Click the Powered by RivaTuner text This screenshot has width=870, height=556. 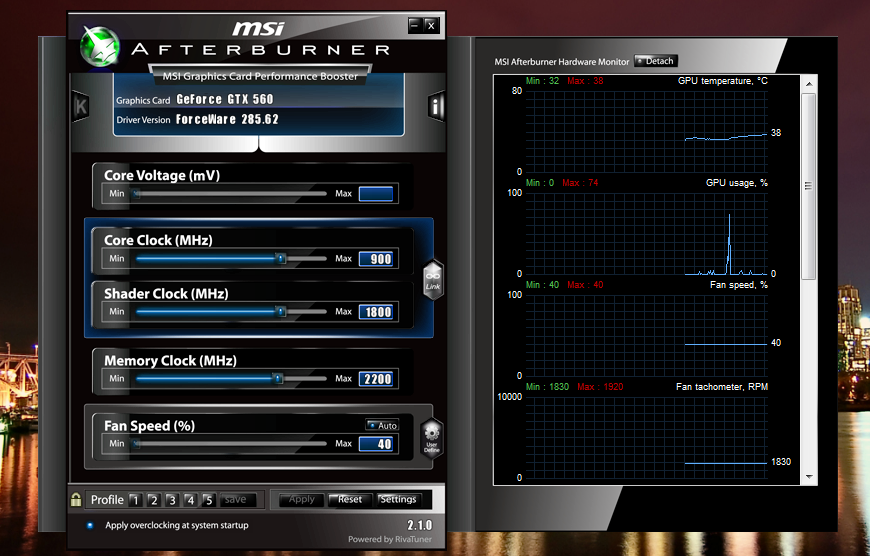coord(390,539)
